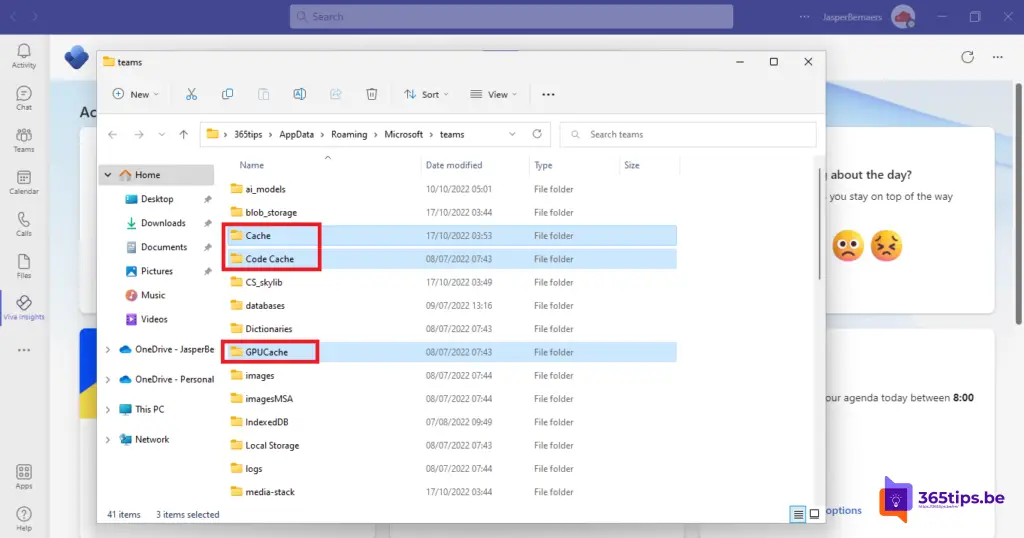Screen dimensions: 1024x538
Task: Go up one folder level in Explorer
Action: pos(184,134)
